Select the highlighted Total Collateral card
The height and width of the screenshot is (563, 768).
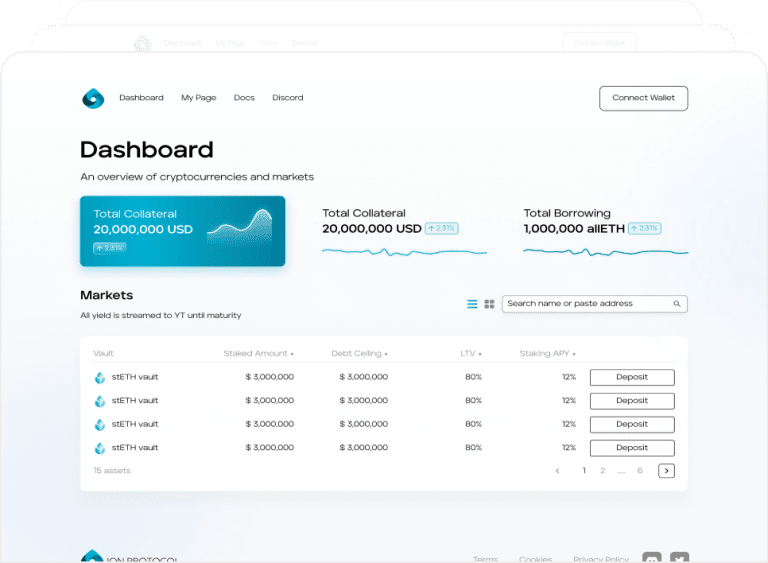[x=182, y=231]
